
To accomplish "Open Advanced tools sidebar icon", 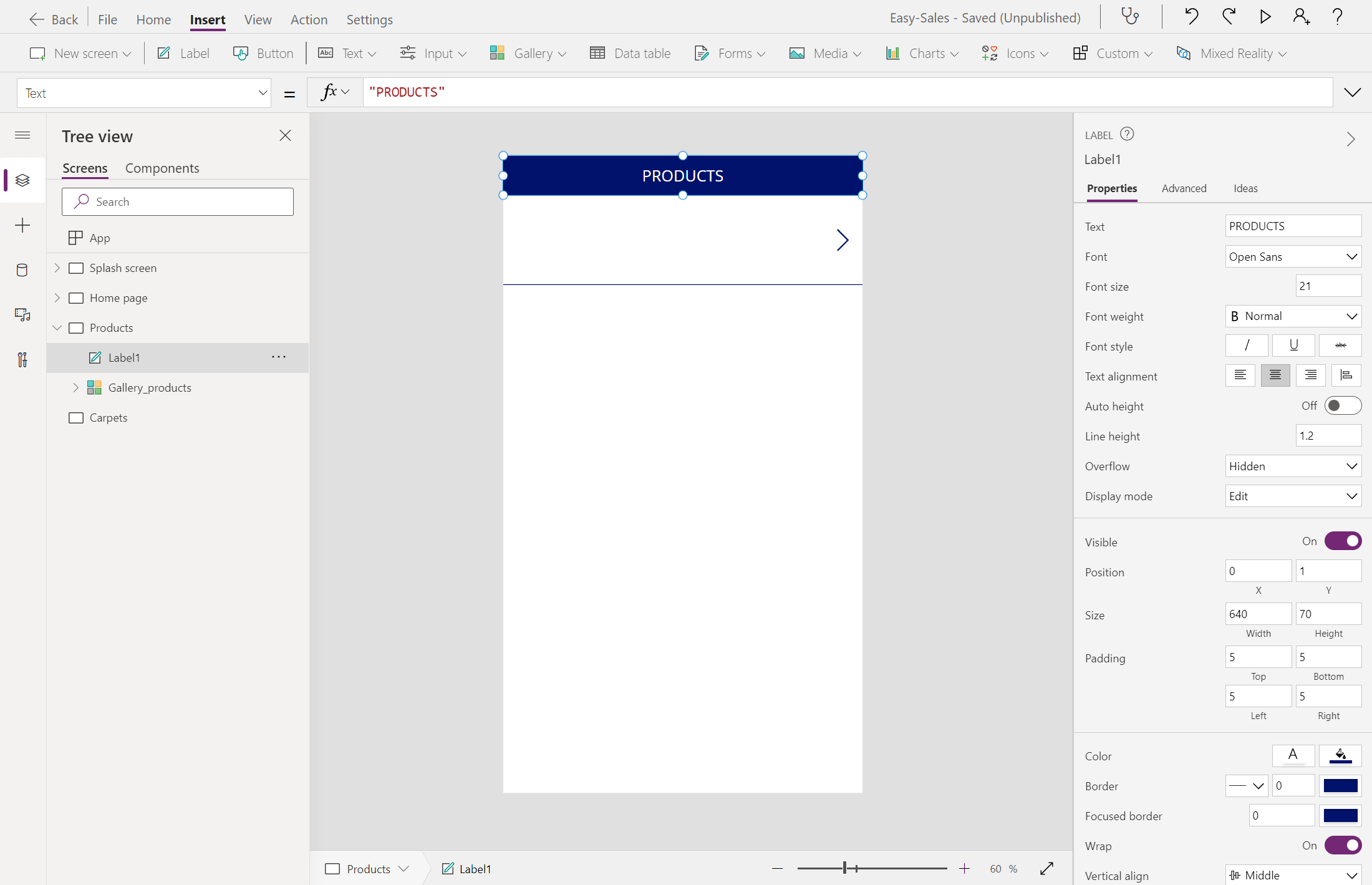I will 22,360.
